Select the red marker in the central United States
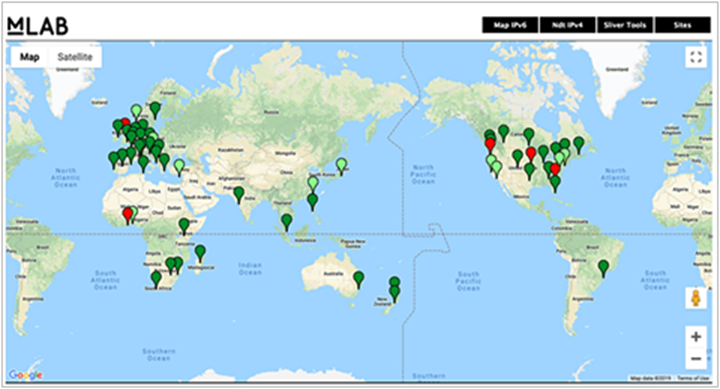The image size is (720, 389). point(531,153)
